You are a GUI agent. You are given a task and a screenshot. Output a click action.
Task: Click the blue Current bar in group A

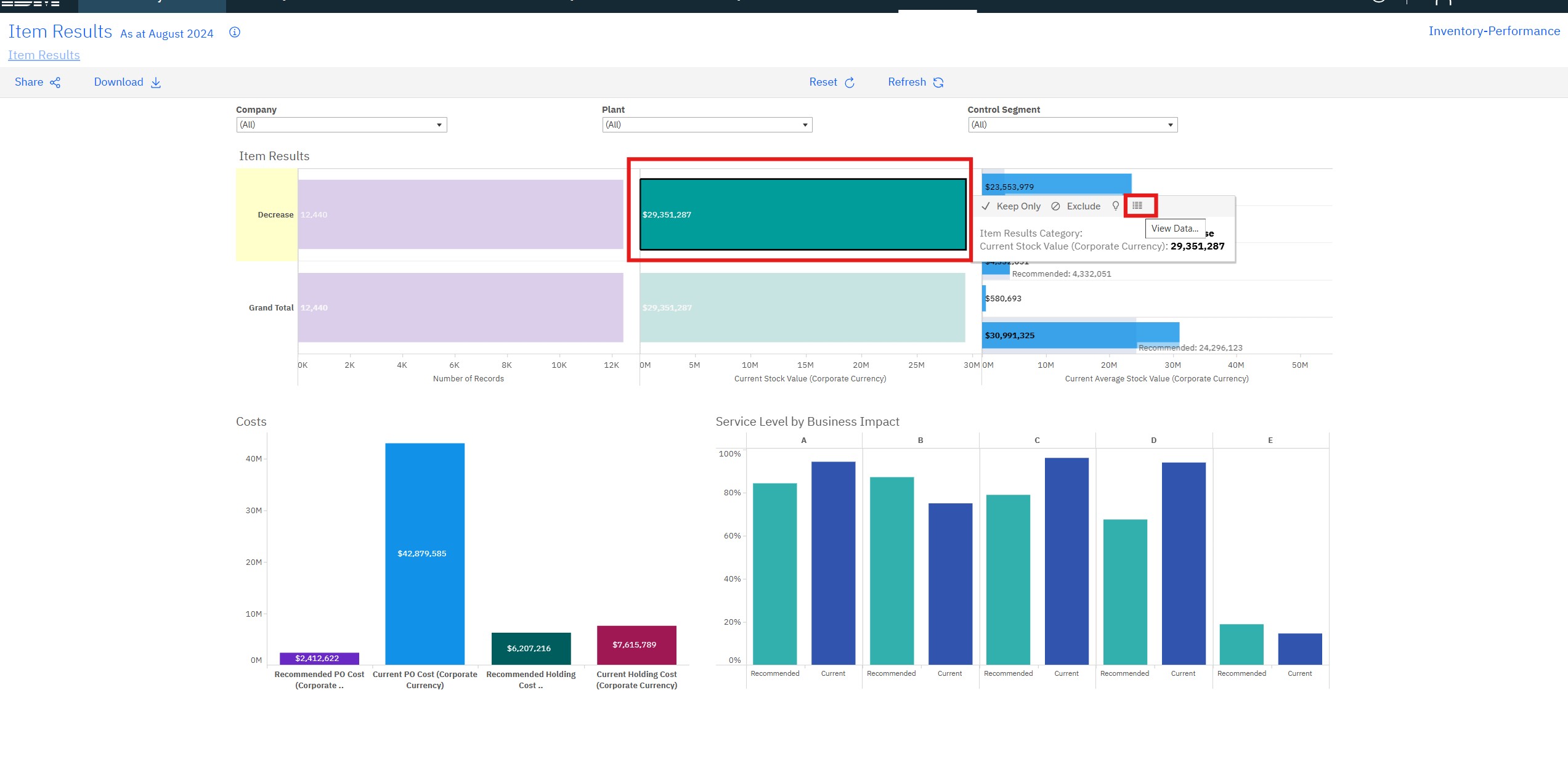[834, 563]
